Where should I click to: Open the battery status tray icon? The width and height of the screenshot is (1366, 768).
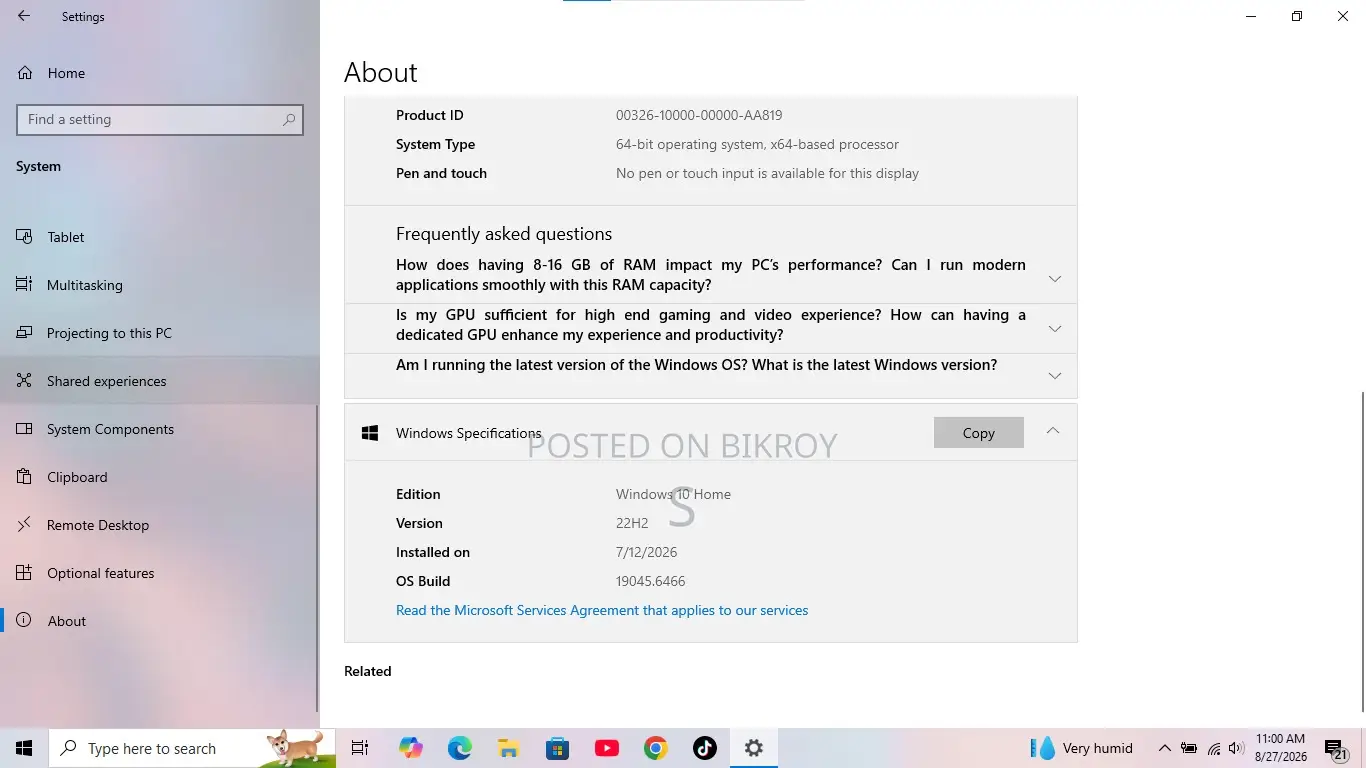(x=1189, y=748)
